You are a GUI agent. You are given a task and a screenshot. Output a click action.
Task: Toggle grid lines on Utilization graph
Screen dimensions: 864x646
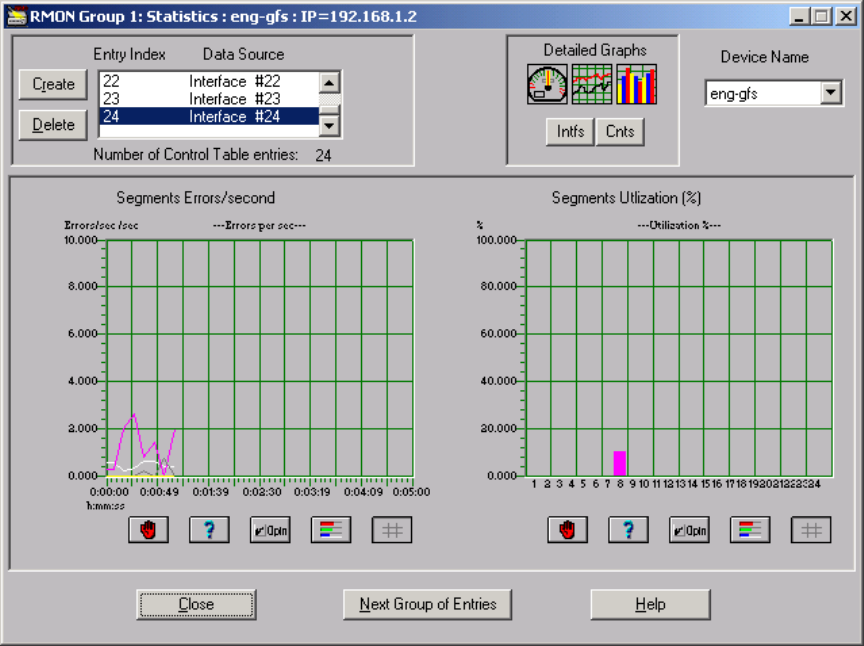[811, 530]
